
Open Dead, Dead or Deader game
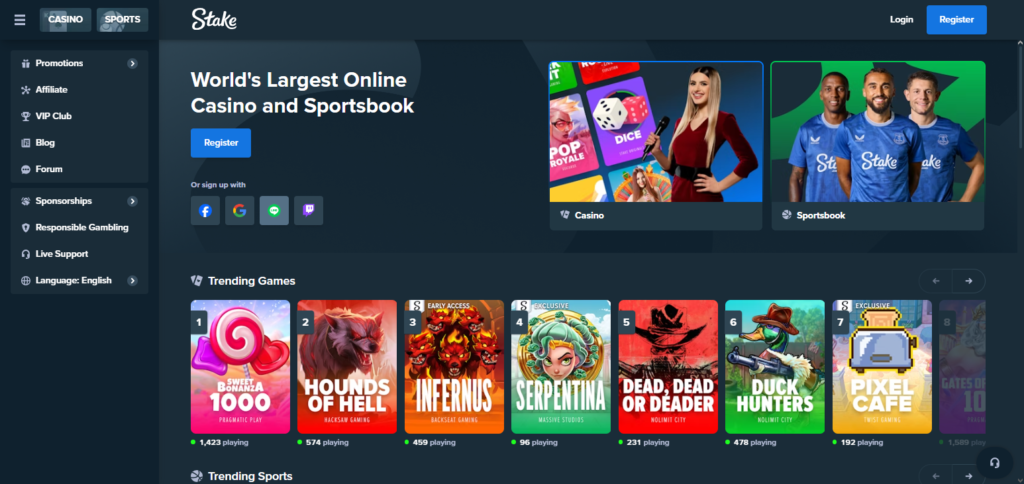[x=668, y=367]
